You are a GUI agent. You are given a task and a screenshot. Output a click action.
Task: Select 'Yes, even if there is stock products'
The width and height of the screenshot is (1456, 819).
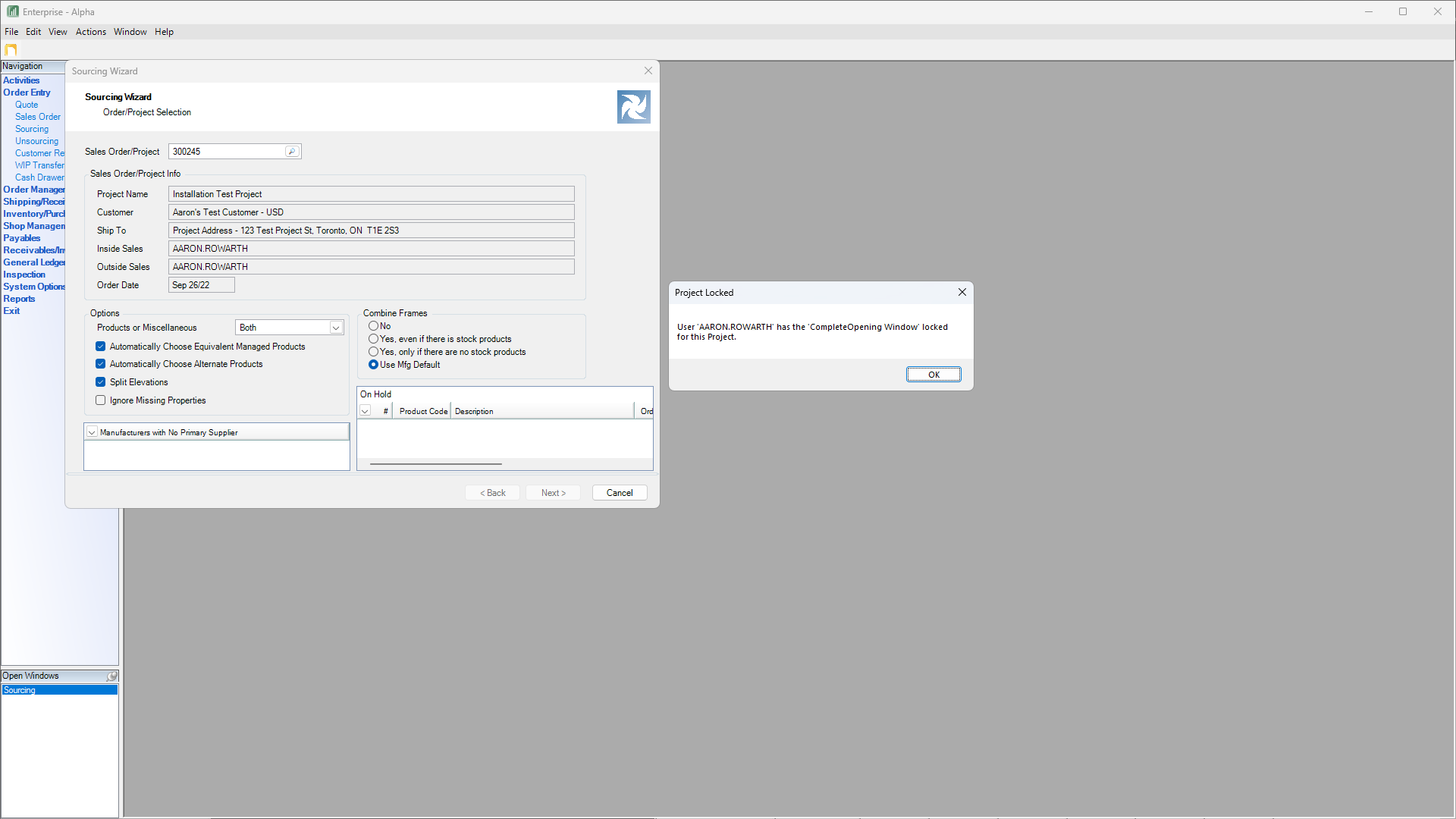tap(374, 339)
